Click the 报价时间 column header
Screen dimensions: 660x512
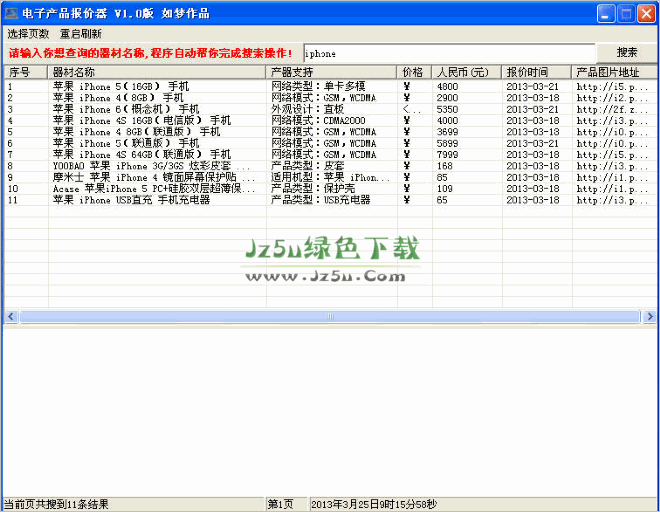pyautogui.click(x=537, y=72)
